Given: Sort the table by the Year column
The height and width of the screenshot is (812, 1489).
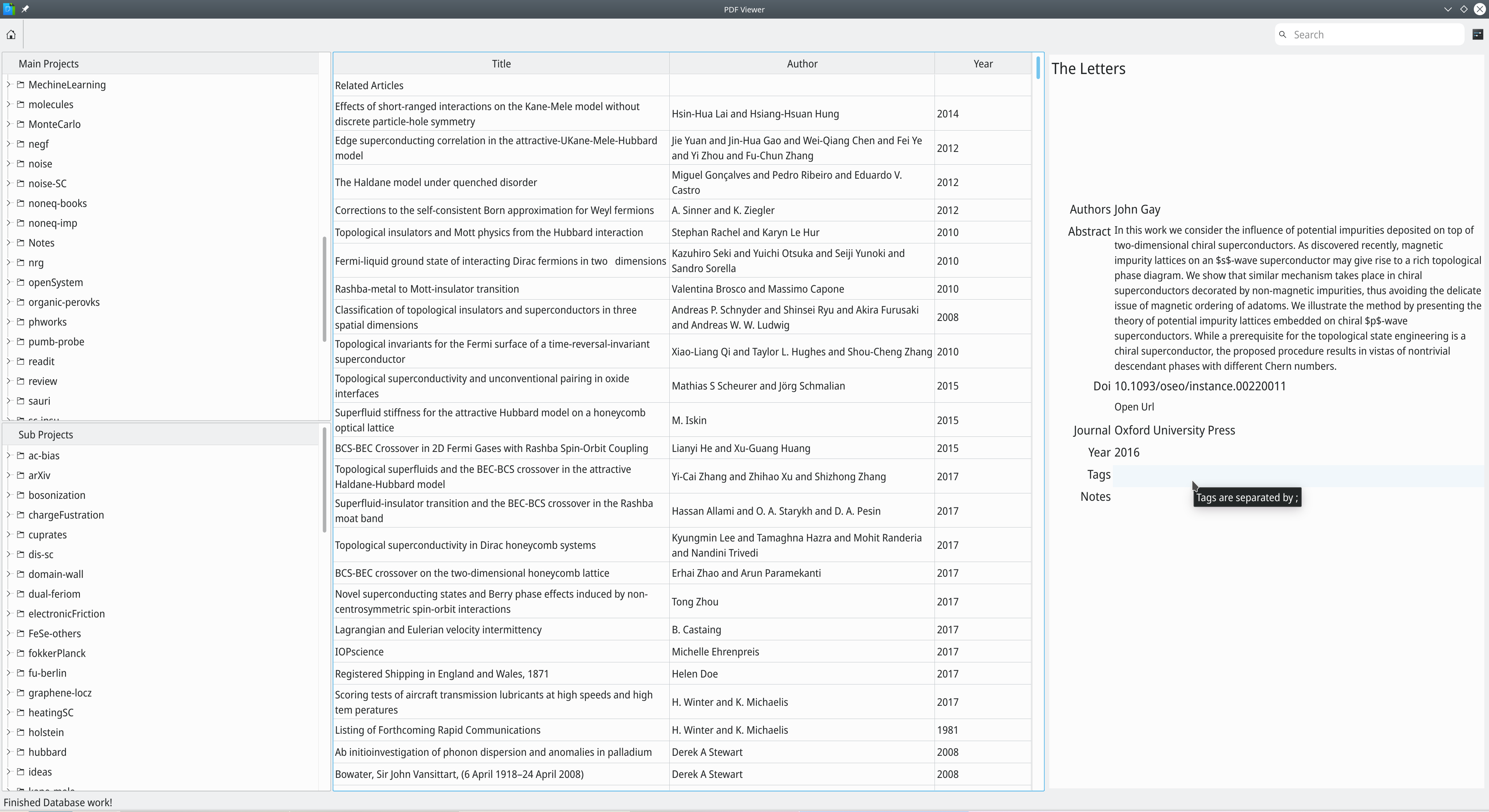Looking at the screenshot, I should (x=983, y=64).
